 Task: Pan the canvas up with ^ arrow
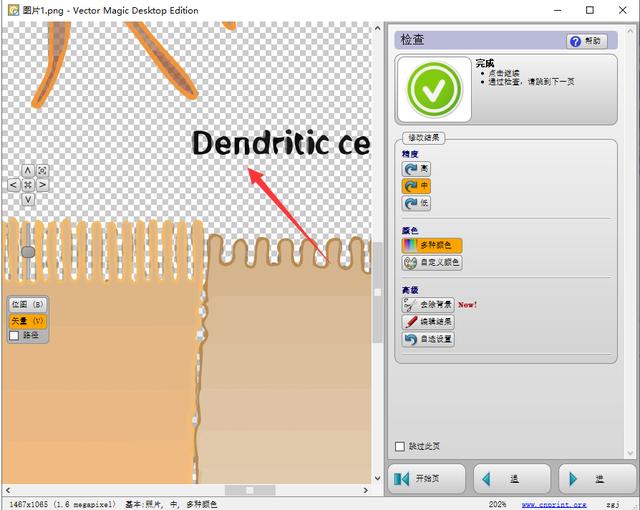pos(28,170)
